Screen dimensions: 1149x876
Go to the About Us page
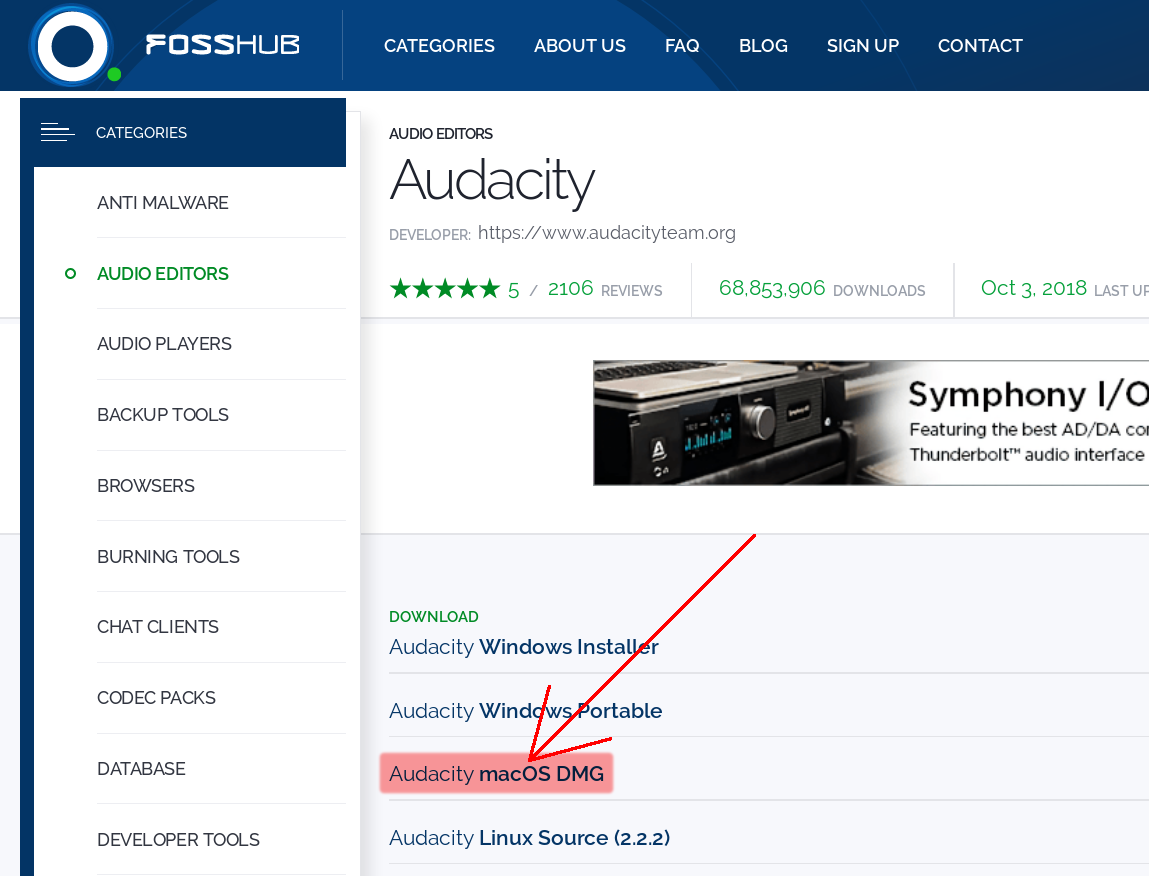coord(580,45)
